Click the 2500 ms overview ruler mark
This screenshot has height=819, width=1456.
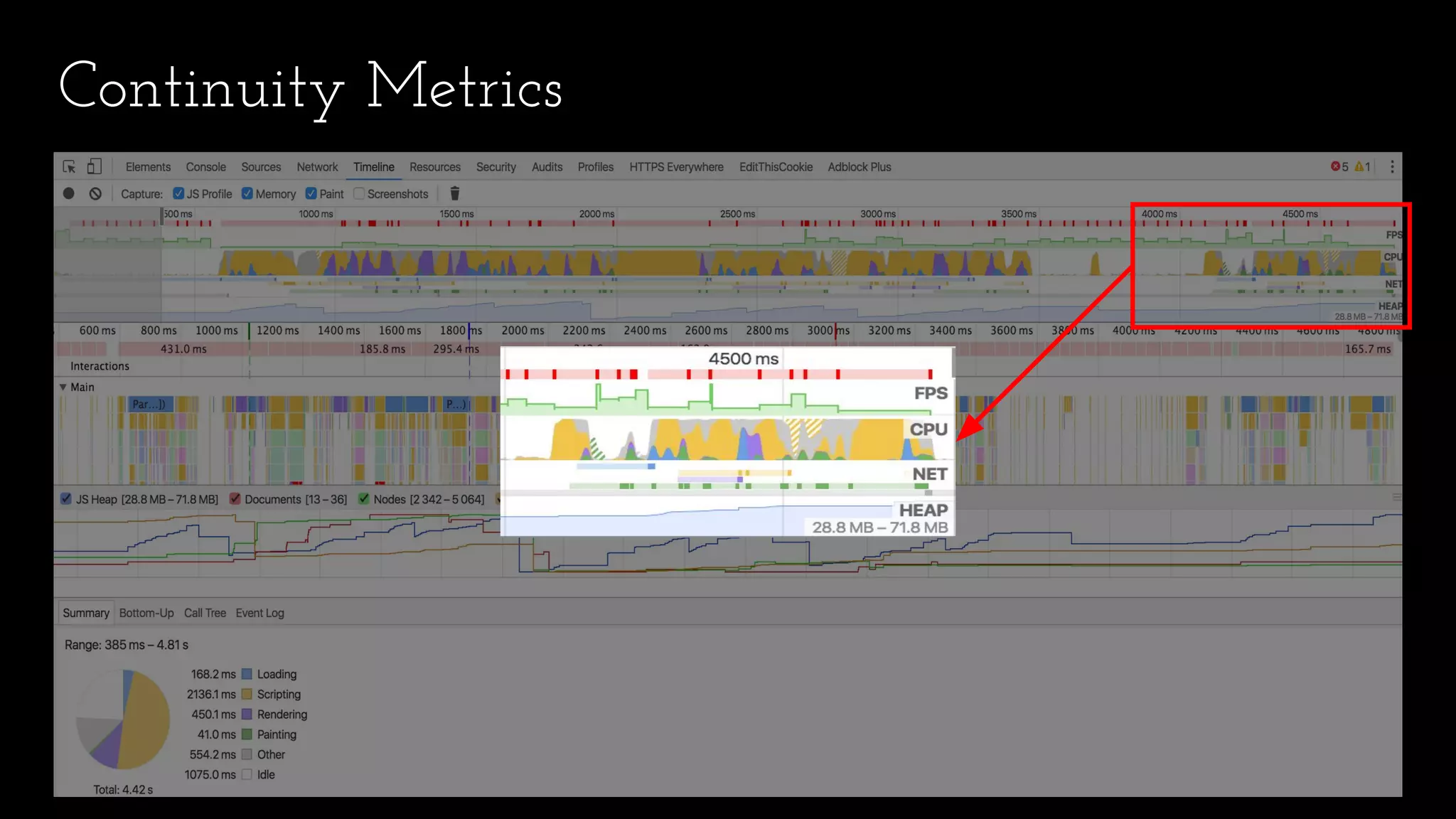tap(737, 214)
